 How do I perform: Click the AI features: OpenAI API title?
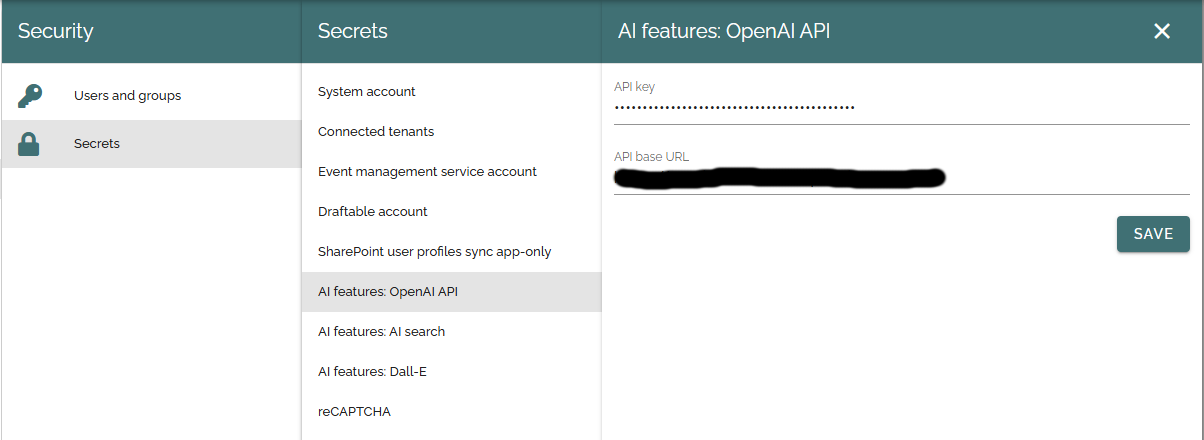[x=724, y=31]
